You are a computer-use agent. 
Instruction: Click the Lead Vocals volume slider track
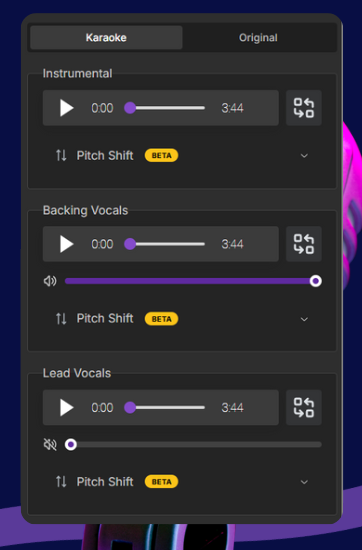coord(193,444)
